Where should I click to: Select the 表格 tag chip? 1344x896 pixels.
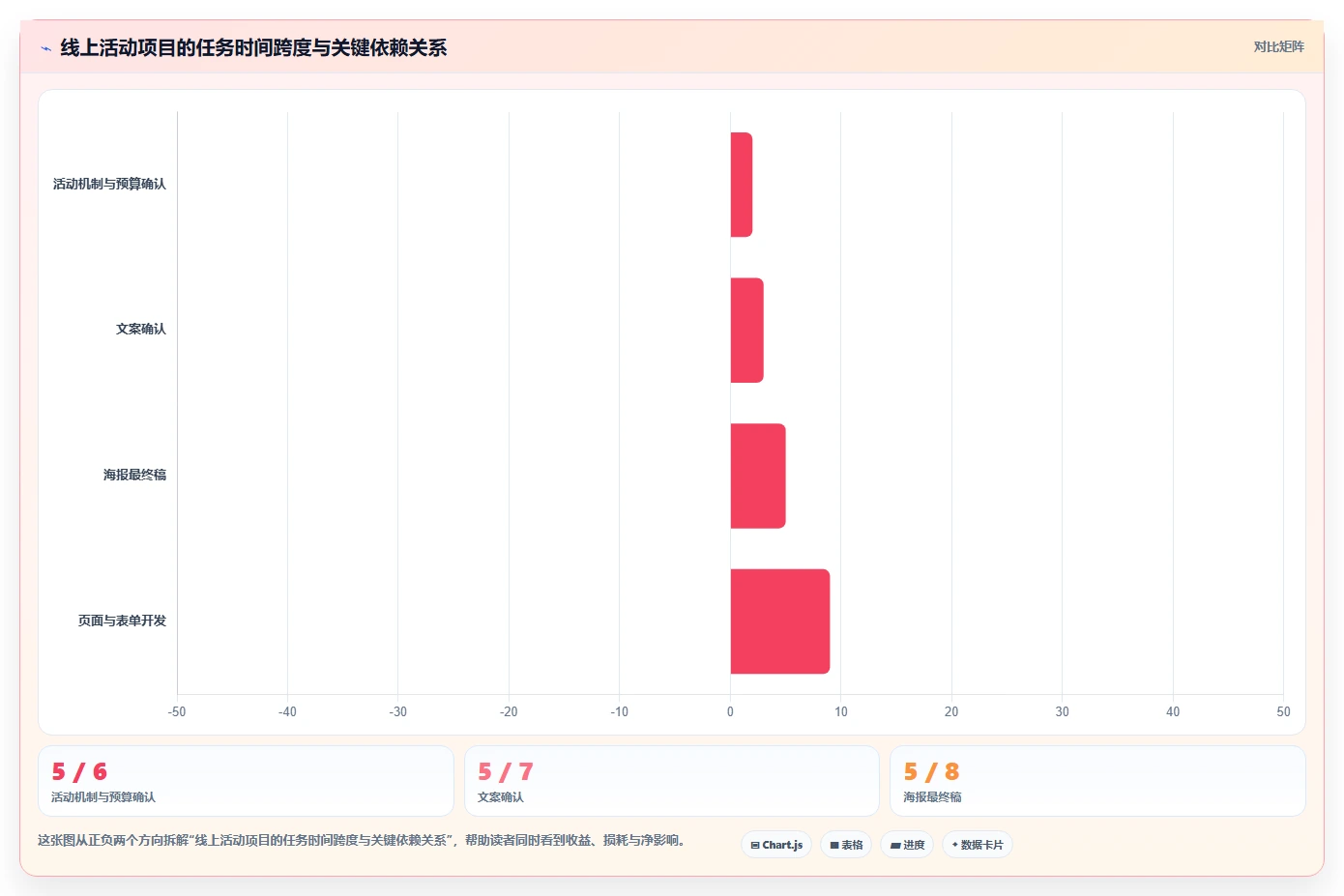(846, 845)
